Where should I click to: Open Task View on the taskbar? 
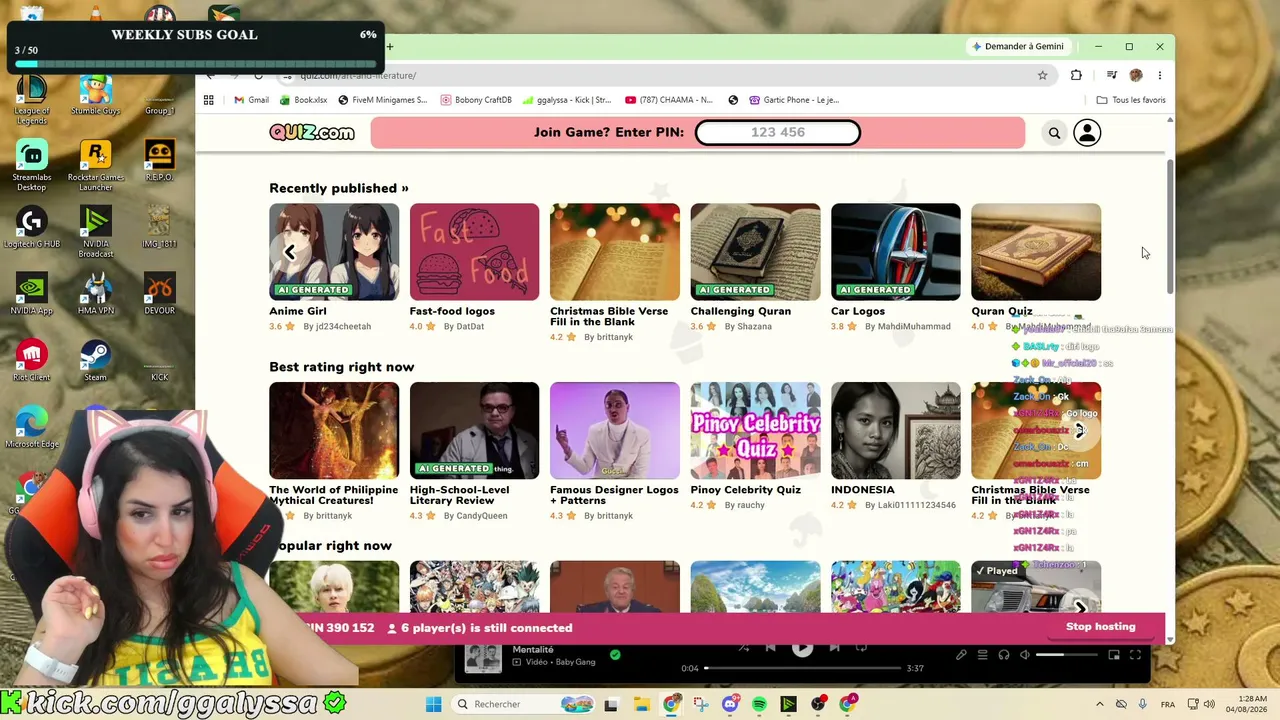pos(611,704)
